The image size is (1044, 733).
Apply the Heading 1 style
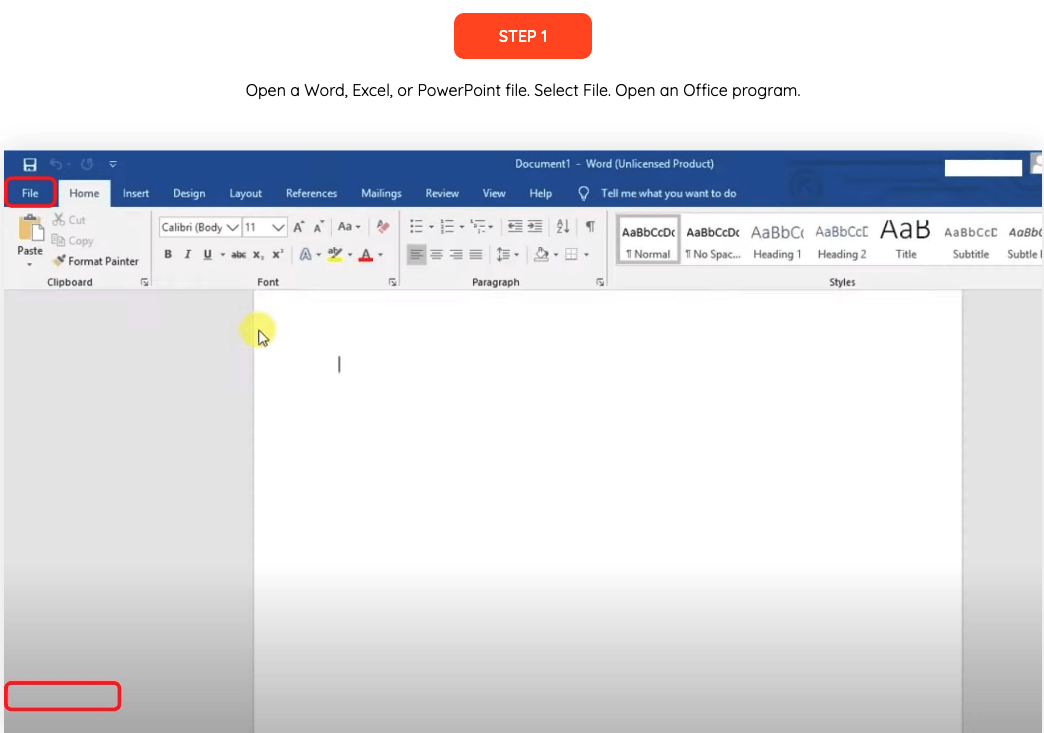pyautogui.click(x=777, y=241)
